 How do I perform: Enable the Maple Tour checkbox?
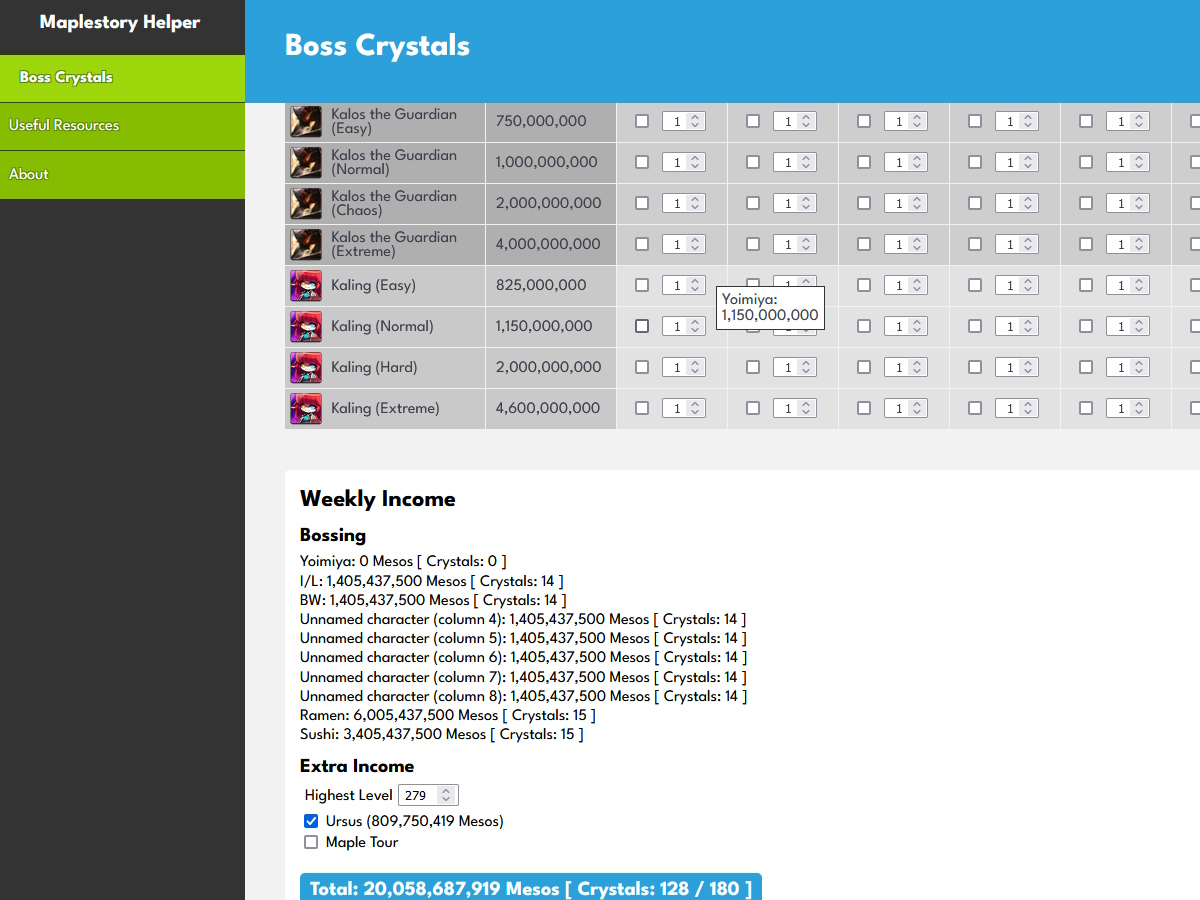point(311,842)
